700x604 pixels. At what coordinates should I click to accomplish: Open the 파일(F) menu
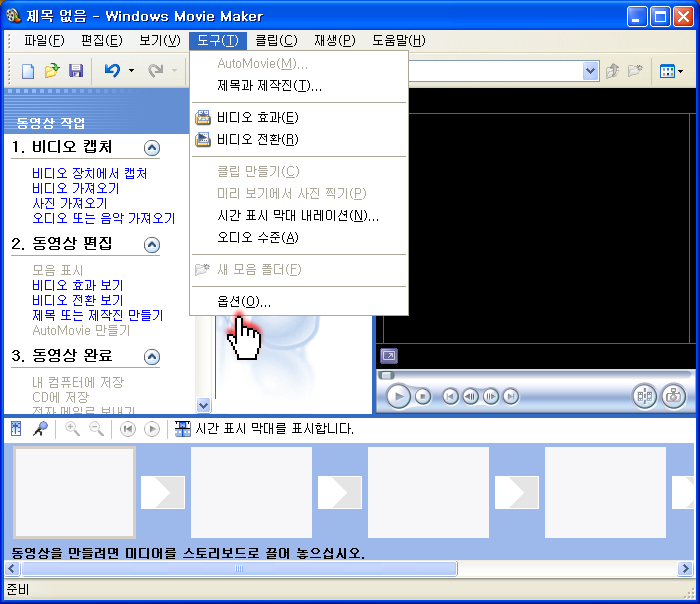[x=44, y=41]
